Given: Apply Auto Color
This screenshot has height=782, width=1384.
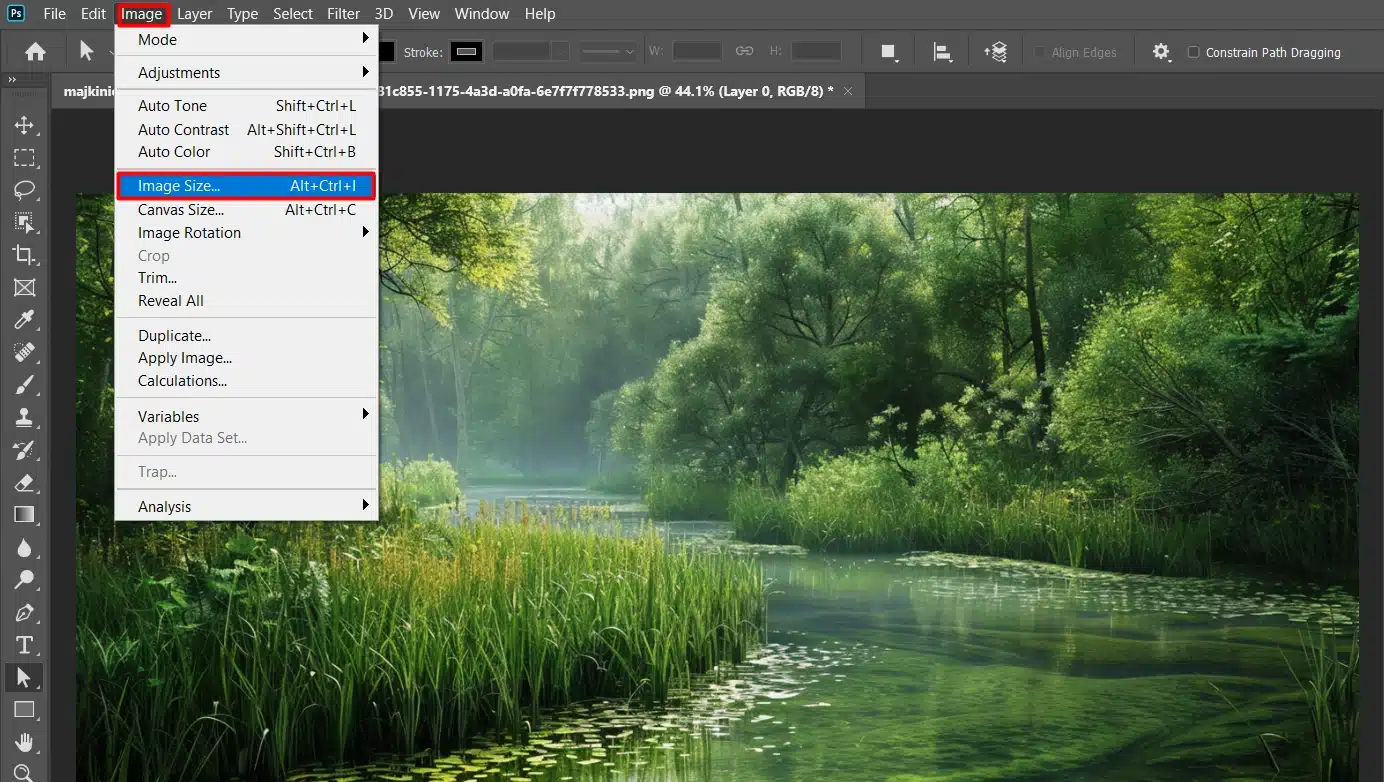Looking at the screenshot, I should click(x=246, y=152).
